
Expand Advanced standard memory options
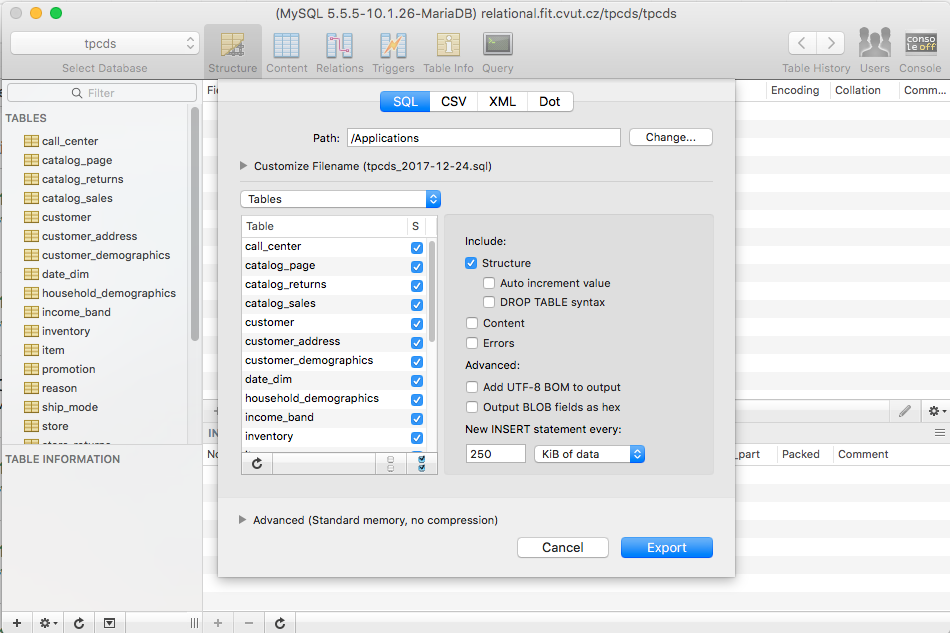coord(242,520)
